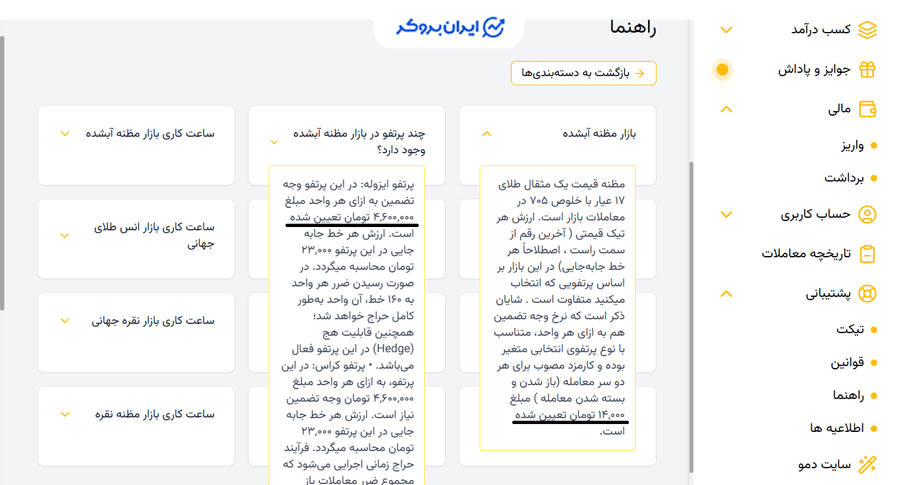Open the تاریخچه معاملات link
Viewport: 900px width, 485px height.
(x=806, y=254)
